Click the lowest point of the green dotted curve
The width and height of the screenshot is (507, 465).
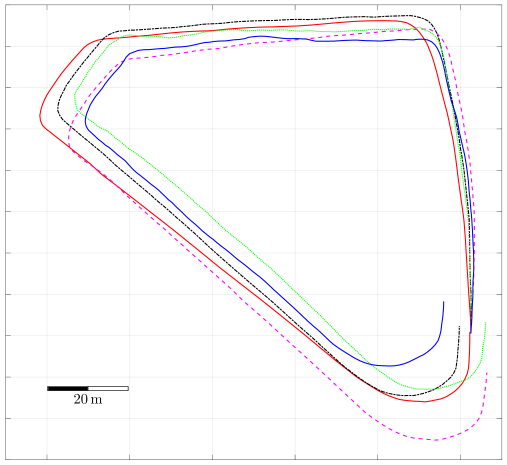tap(423, 389)
